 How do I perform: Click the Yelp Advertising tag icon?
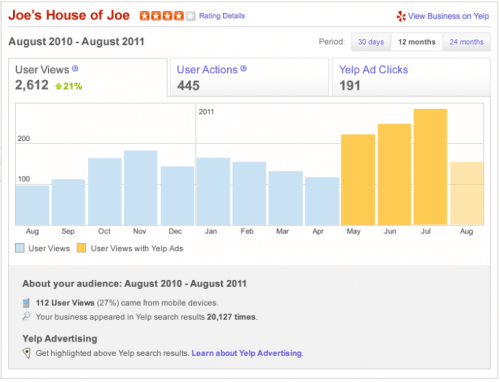pos(27,353)
